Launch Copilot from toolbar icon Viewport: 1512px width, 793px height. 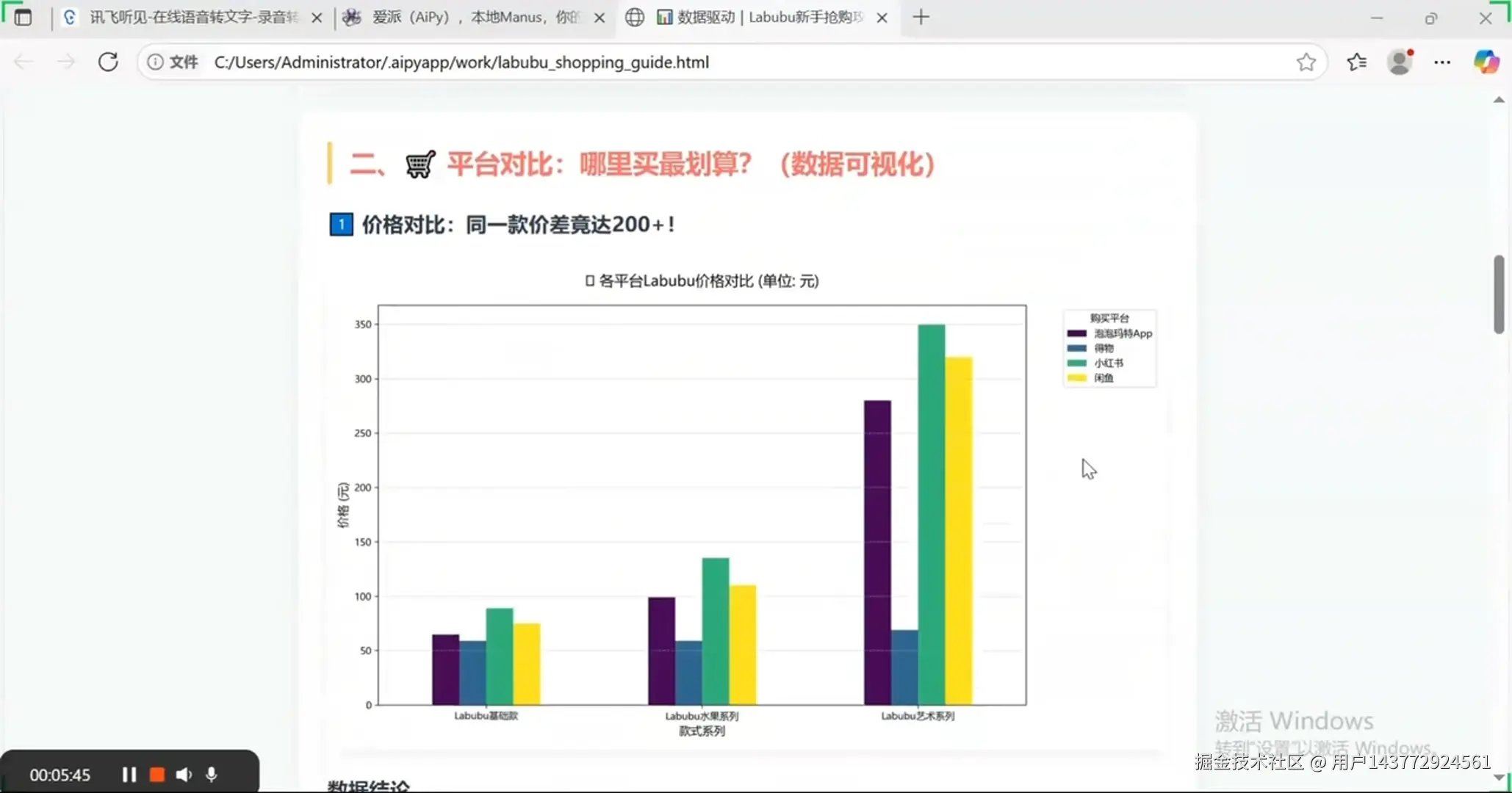(1486, 62)
